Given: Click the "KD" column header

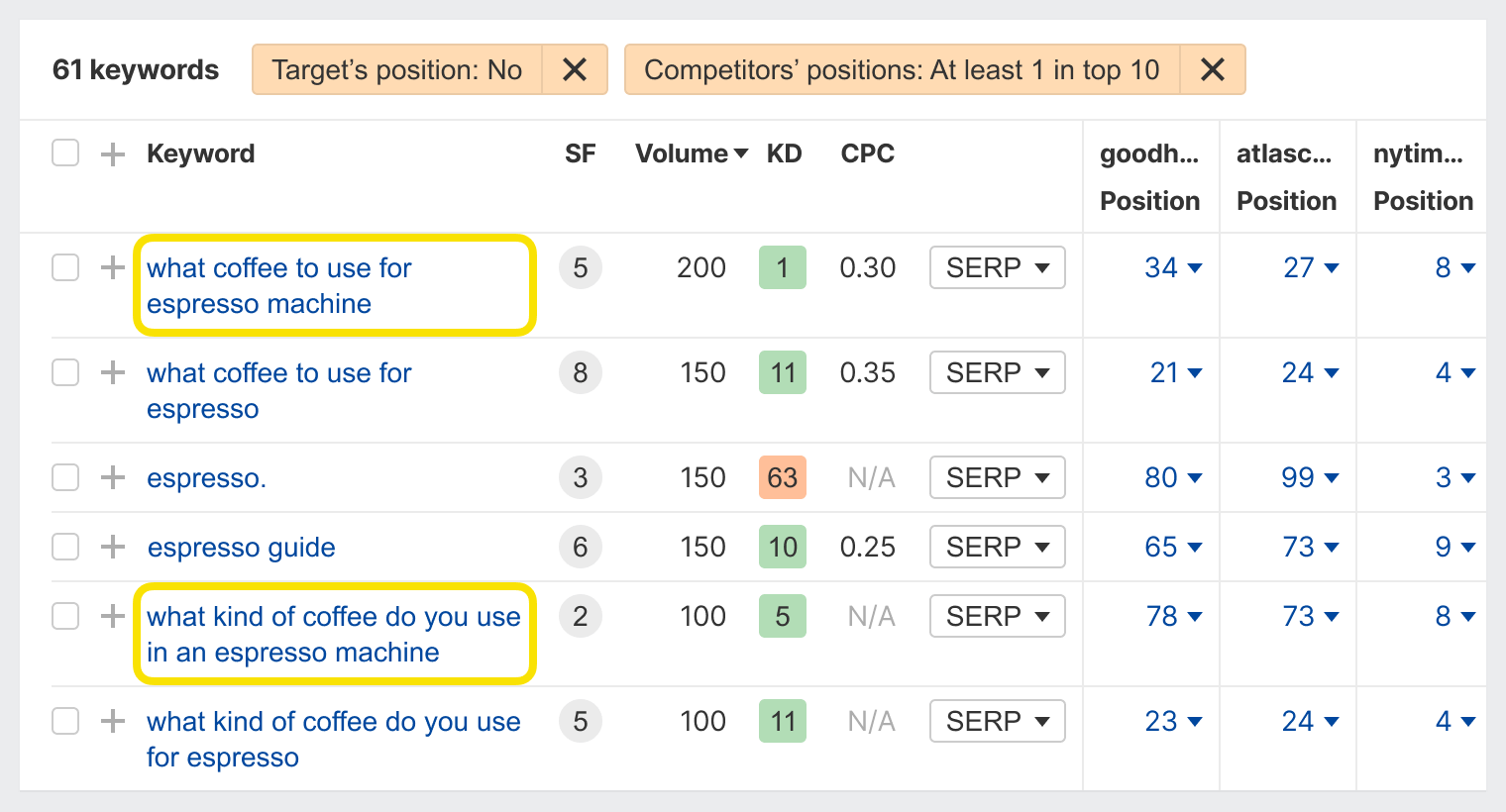Looking at the screenshot, I should click(x=784, y=153).
